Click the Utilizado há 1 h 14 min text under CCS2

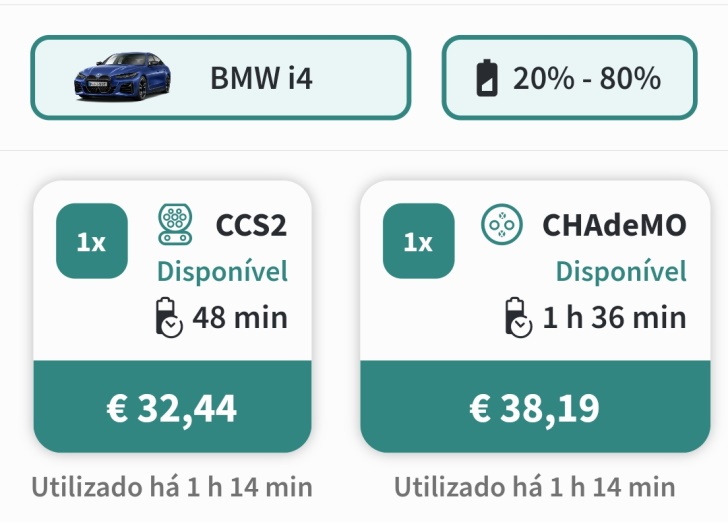172,487
